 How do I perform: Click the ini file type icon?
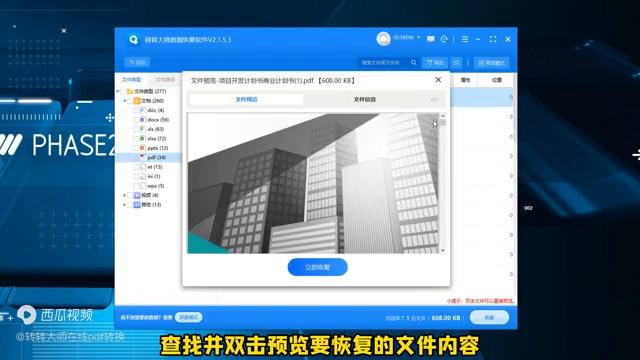pos(143,176)
